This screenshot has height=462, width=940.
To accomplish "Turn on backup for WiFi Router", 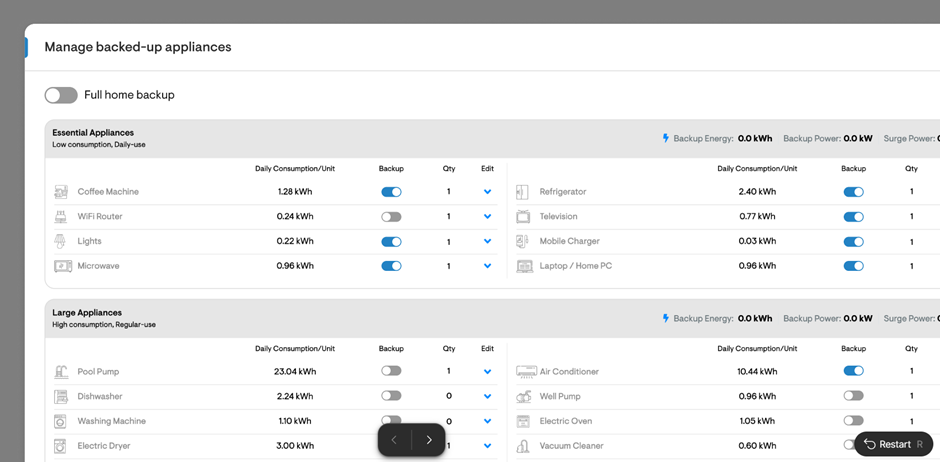I will 391,217.
